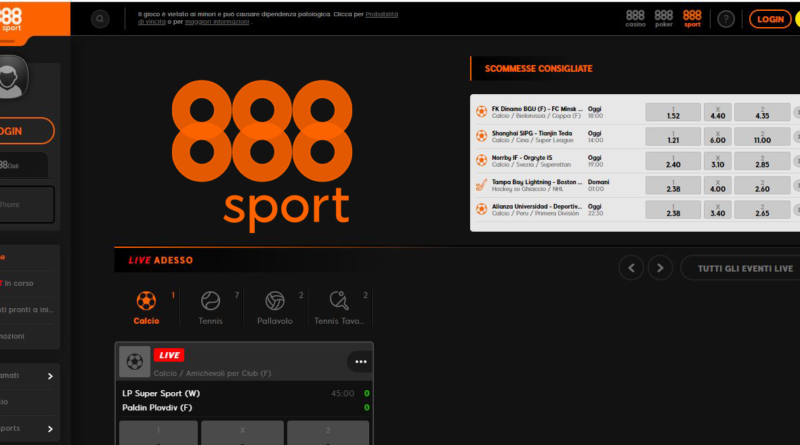Open the Premi box in sidebar
The width and height of the screenshot is (800, 445).
tap(27, 205)
